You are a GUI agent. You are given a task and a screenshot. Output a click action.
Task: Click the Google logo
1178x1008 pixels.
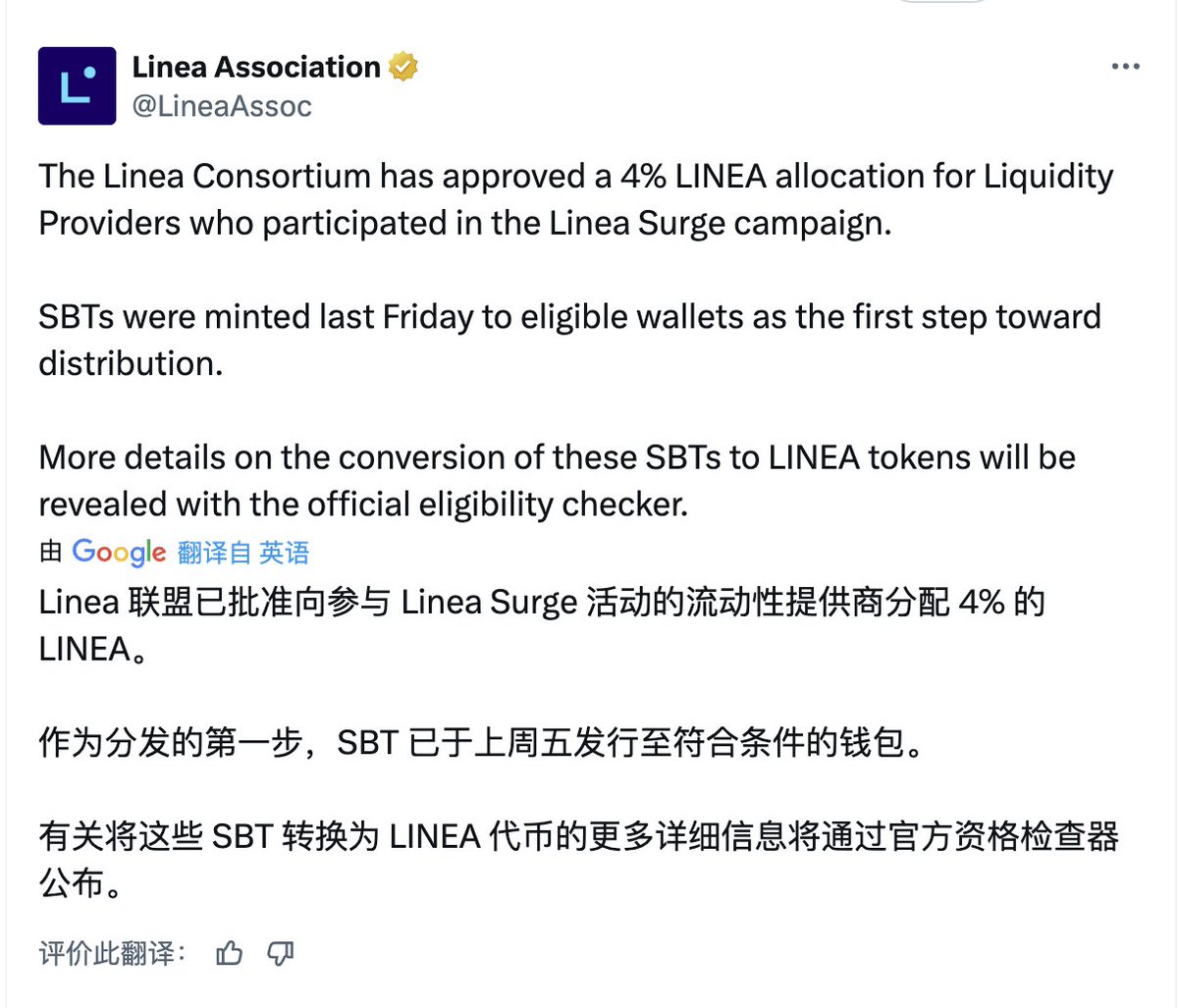(119, 553)
